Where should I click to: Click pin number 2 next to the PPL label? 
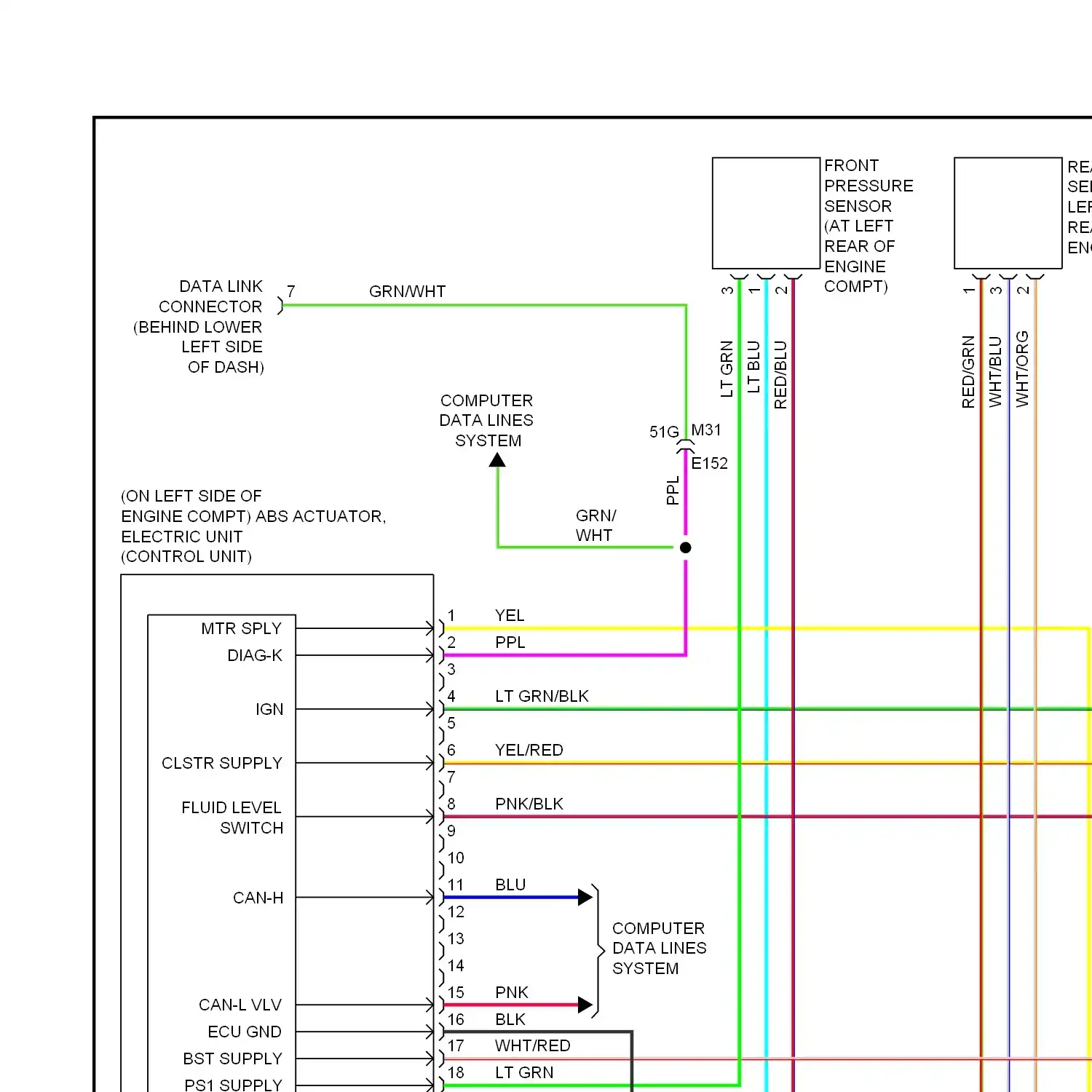click(x=451, y=642)
